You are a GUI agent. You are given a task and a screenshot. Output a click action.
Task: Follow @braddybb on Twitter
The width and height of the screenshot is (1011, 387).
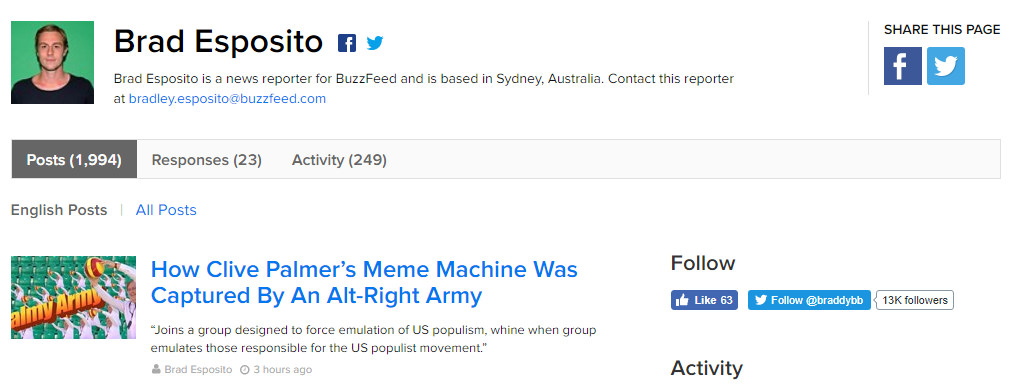click(x=809, y=300)
